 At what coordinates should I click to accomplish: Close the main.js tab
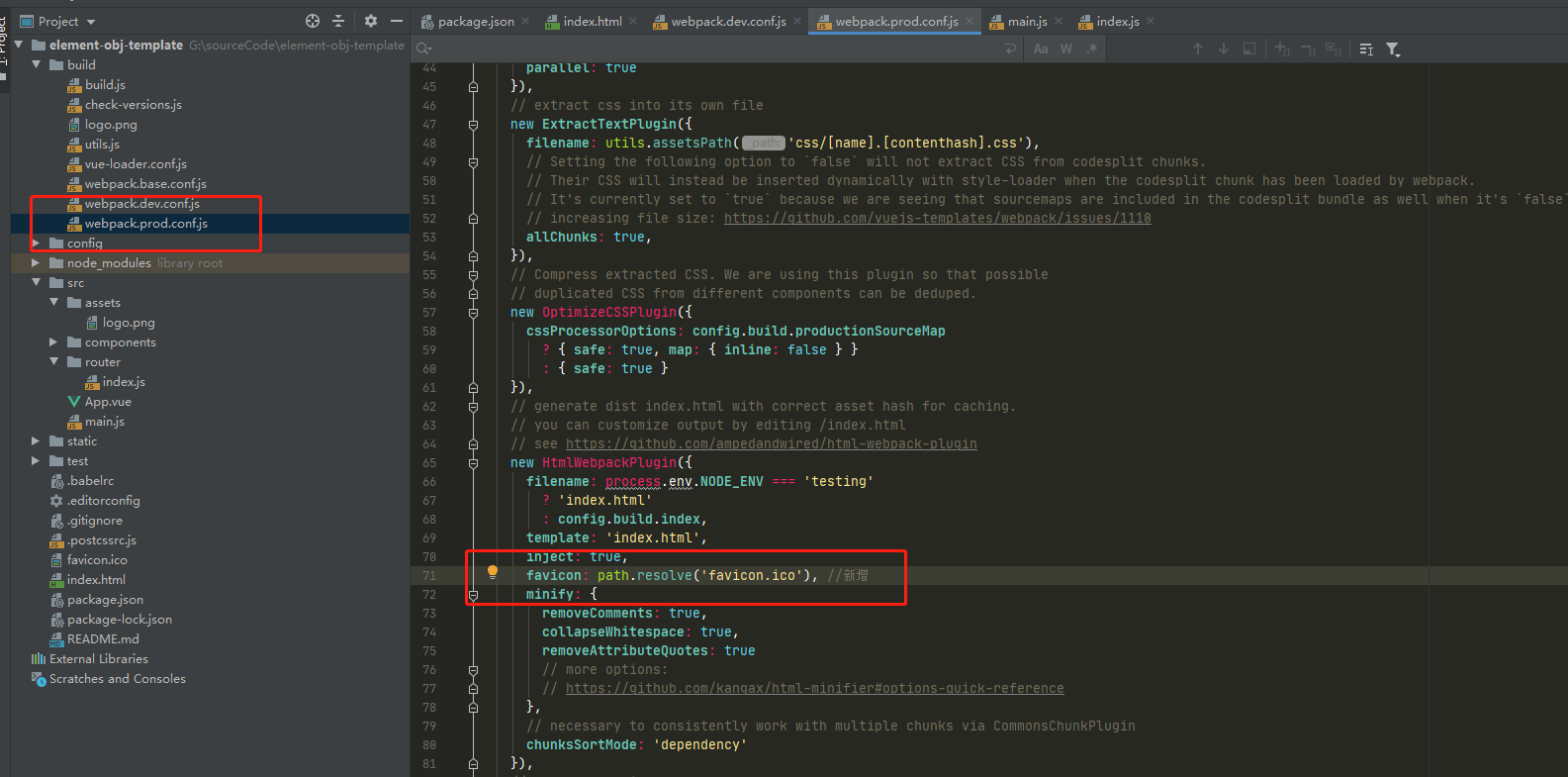[1059, 21]
